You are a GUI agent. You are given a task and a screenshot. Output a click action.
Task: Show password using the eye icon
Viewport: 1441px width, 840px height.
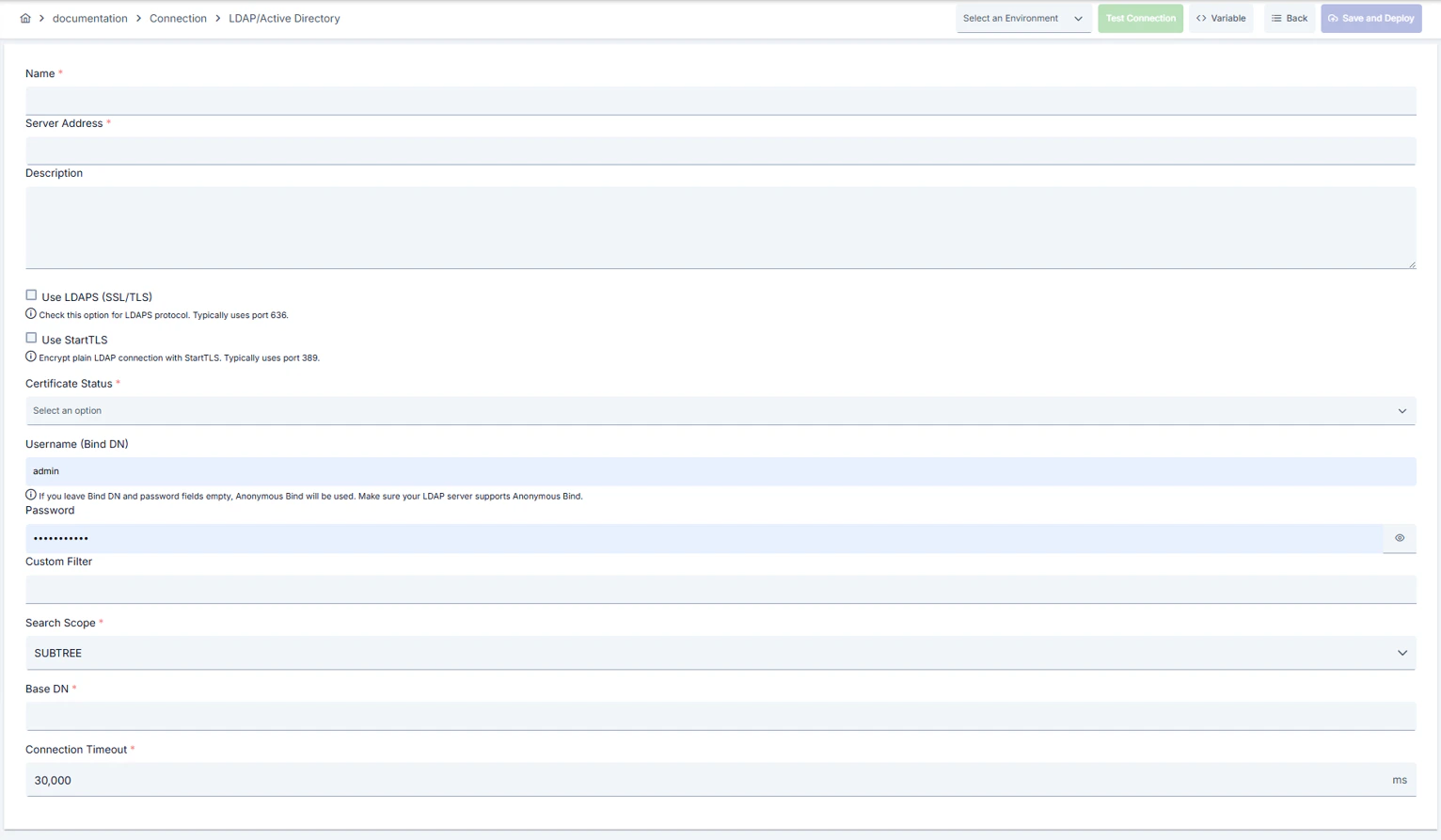(1400, 538)
